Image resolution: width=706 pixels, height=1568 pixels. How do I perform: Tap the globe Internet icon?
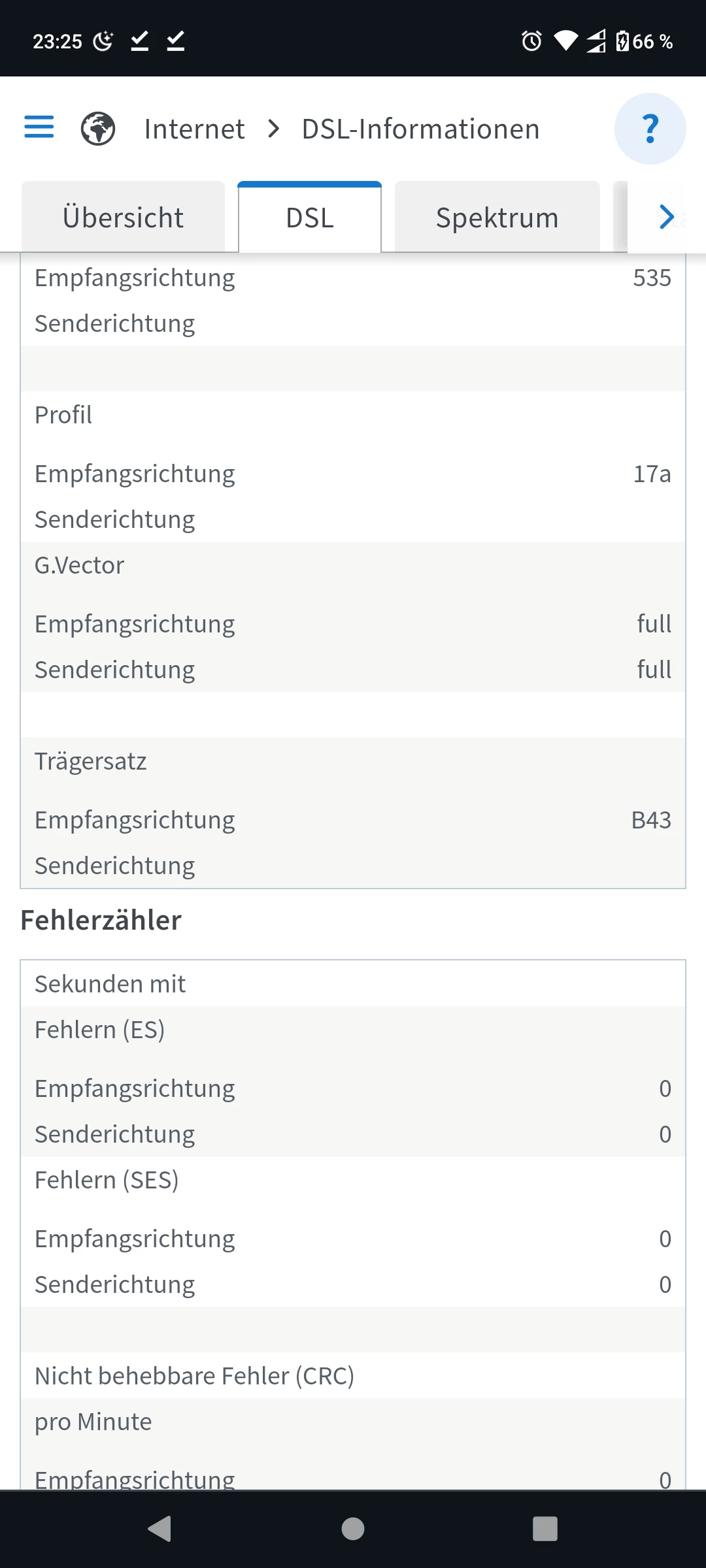click(x=98, y=129)
